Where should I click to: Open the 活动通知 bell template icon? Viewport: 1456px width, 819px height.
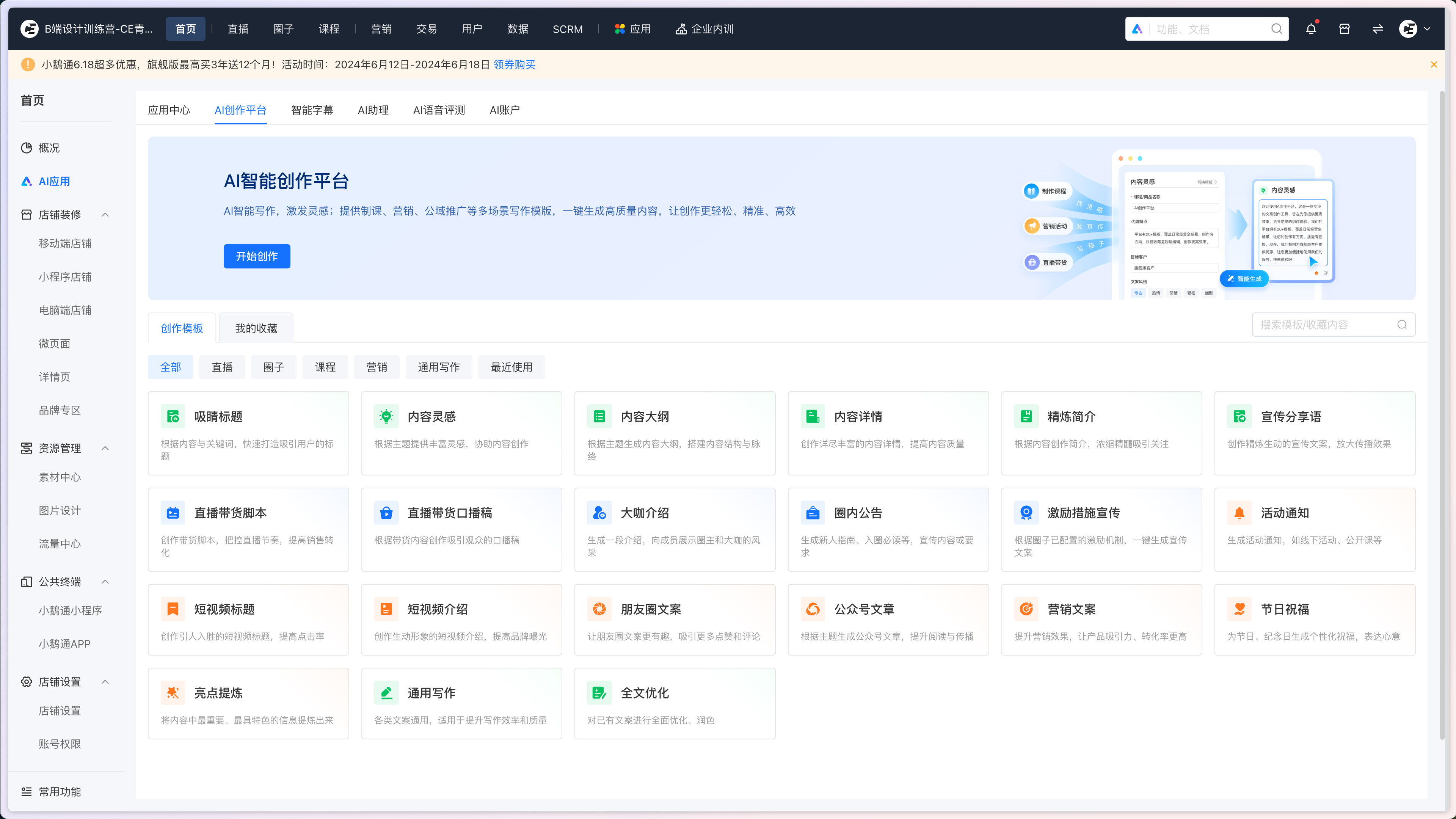(x=1239, y=513)
